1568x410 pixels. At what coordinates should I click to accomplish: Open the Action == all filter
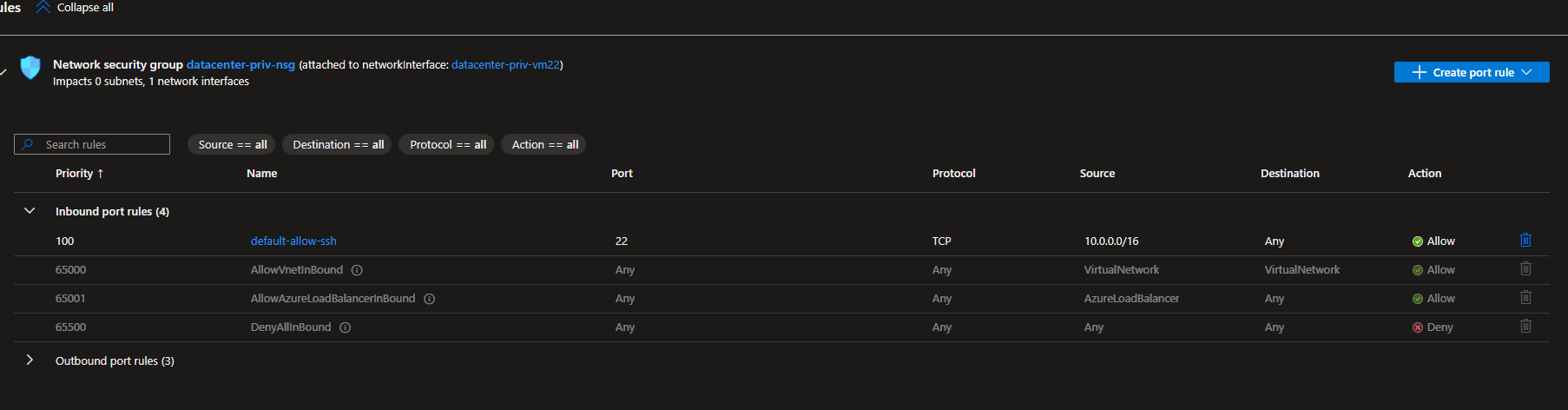coord(544,144)
